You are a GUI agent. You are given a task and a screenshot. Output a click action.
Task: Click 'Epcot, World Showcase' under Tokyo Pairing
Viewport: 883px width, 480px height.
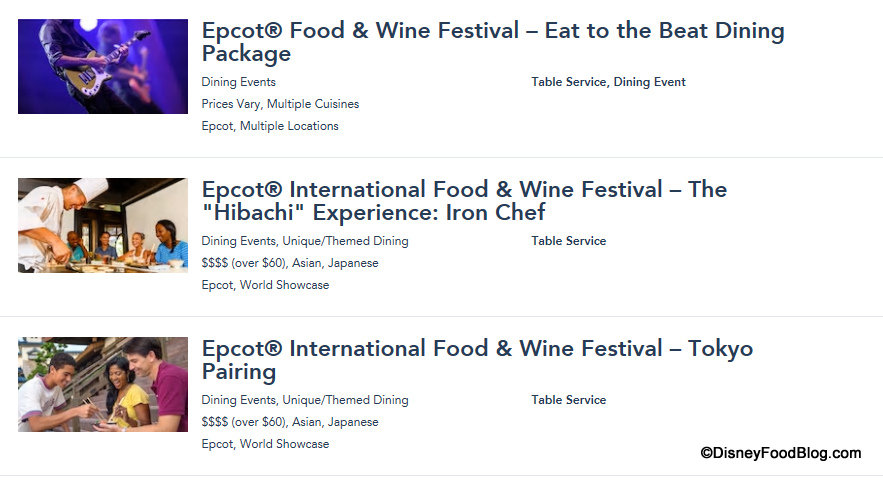pos(265,444)
